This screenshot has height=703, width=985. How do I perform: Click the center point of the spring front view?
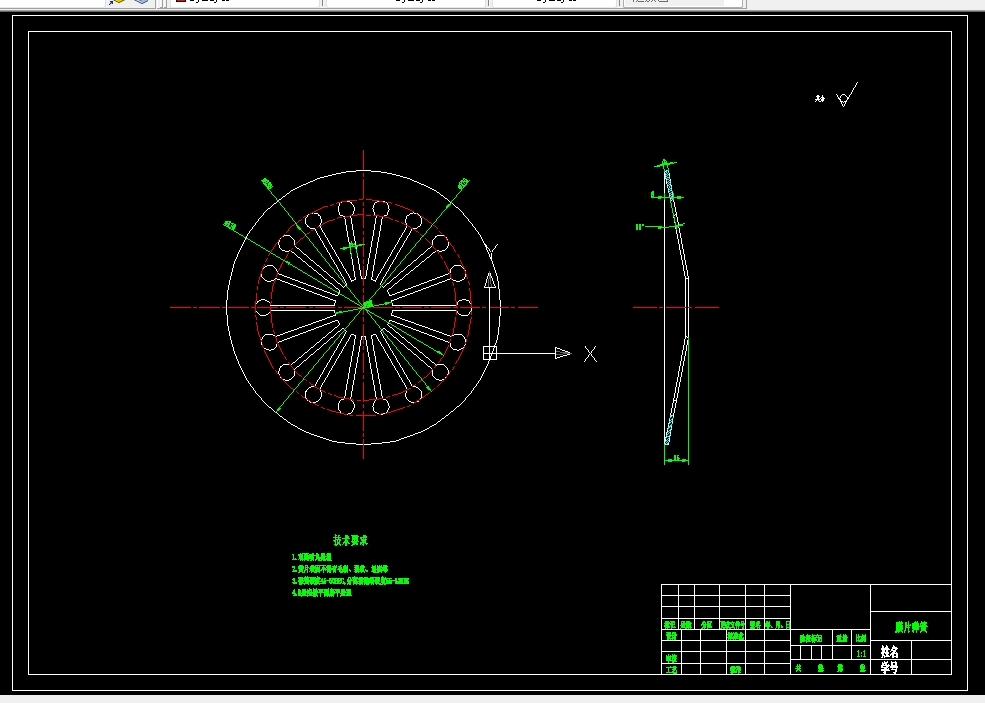coord(363,307)
